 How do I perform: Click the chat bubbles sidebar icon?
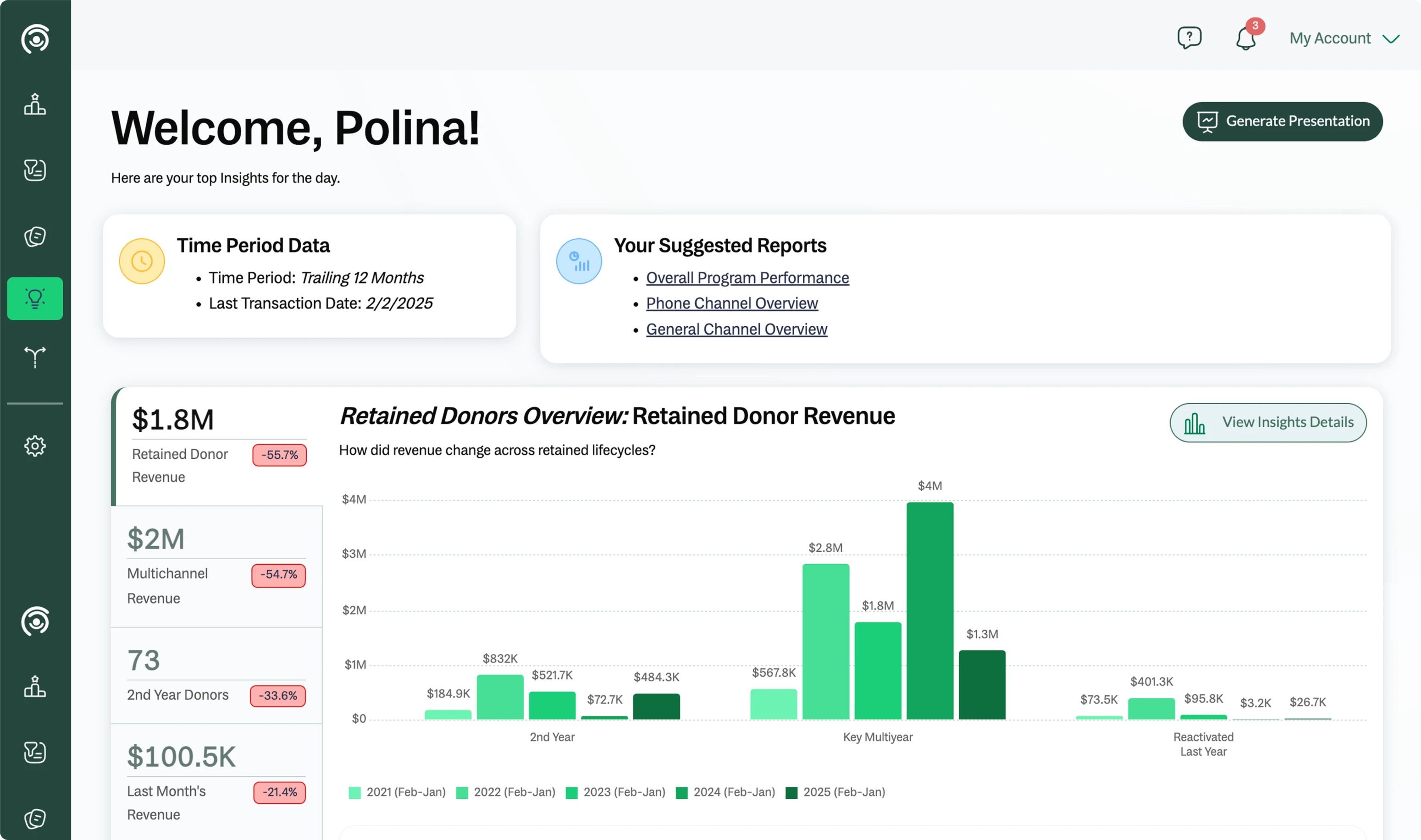(x=35, y=236)
